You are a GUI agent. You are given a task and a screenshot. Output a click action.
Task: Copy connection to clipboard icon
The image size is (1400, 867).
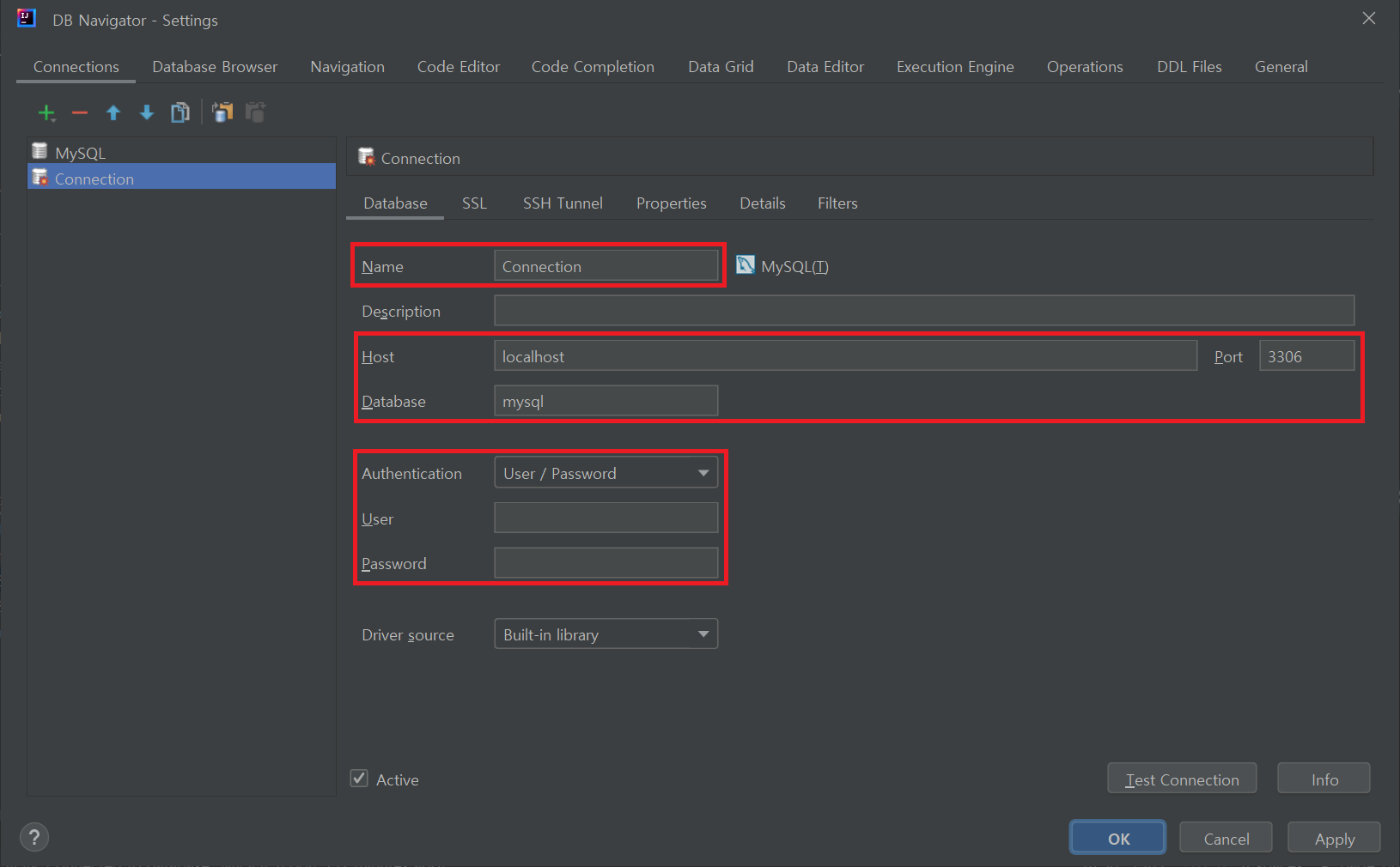point(222,112)
